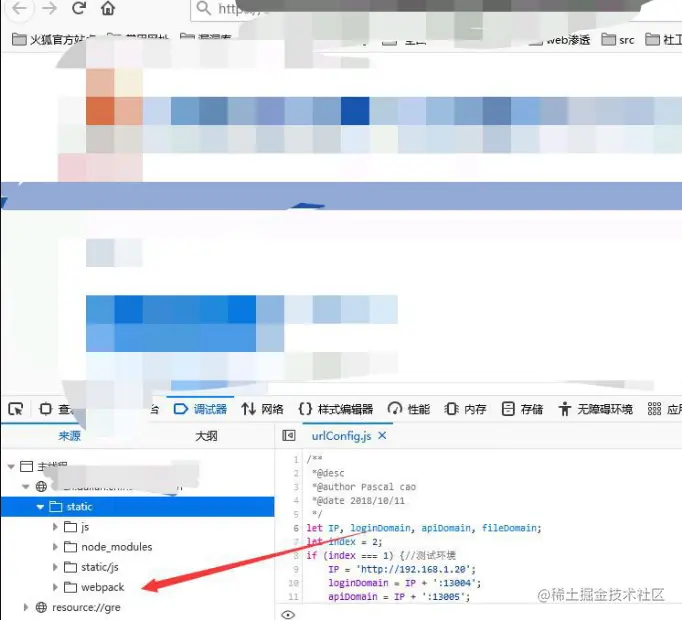682x620 pixels.
Task: Click the 'http://192.168.1.20' string in the code
Action: tap(414, 570)
